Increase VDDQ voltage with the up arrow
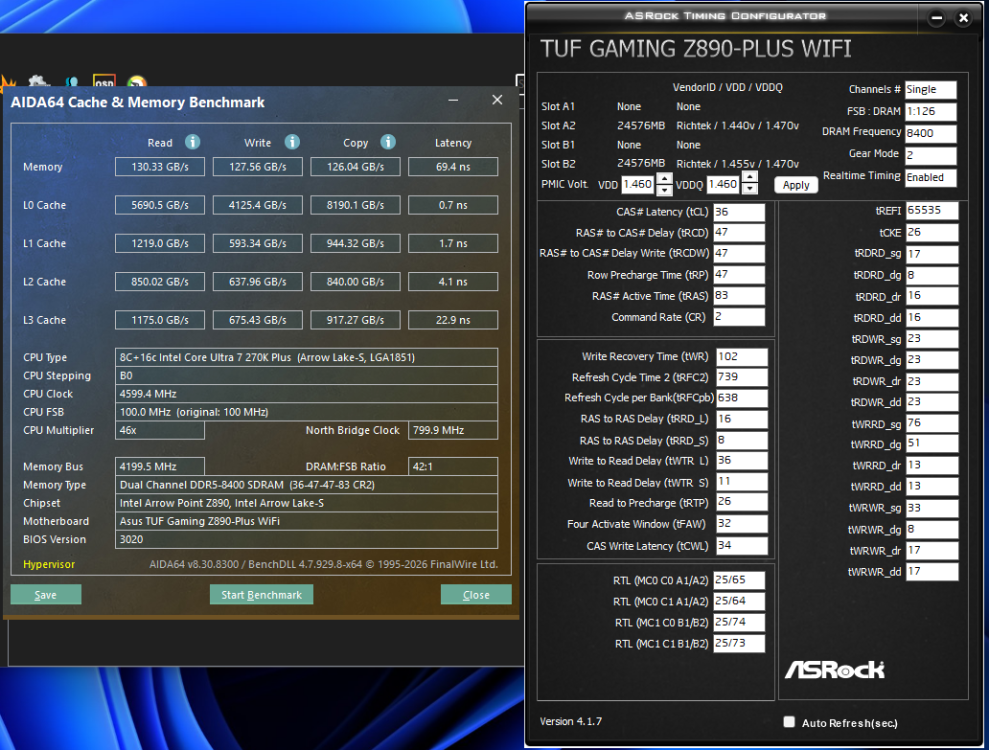The image size is (989, 750). coord(749,177)
